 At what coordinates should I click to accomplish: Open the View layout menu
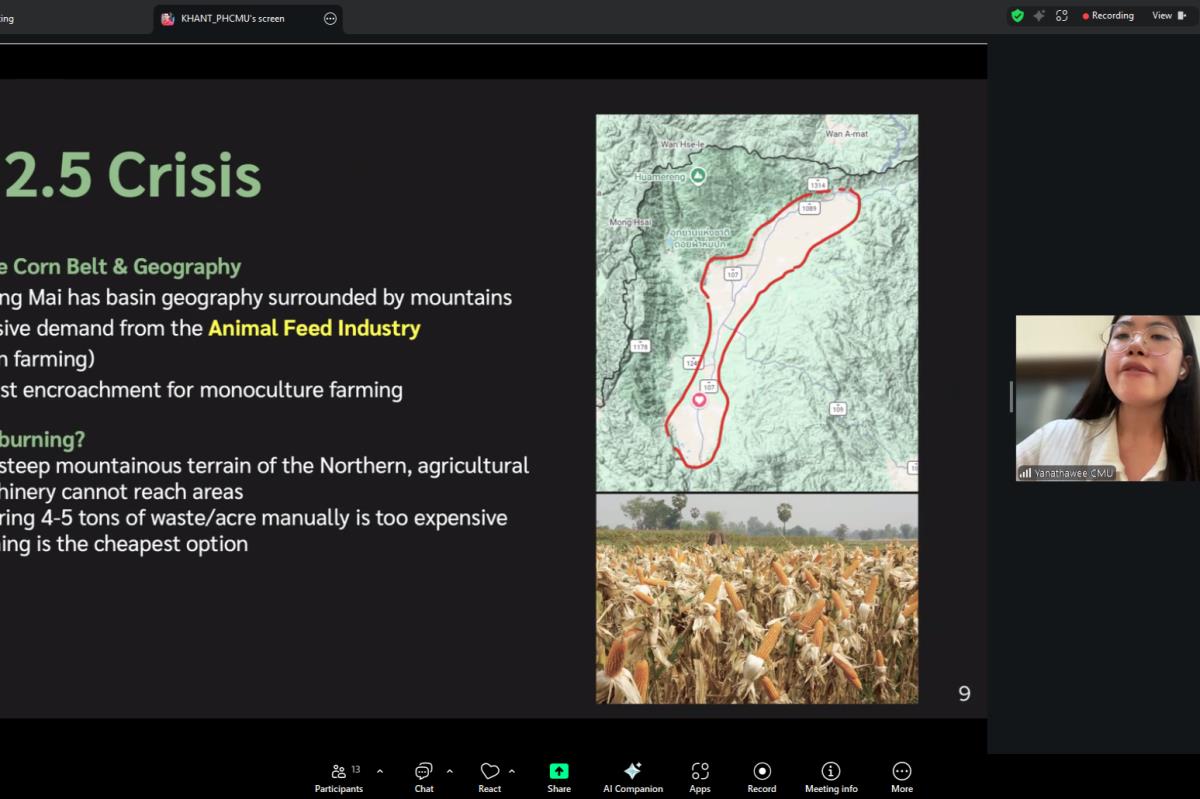(x=1166, y=16)
